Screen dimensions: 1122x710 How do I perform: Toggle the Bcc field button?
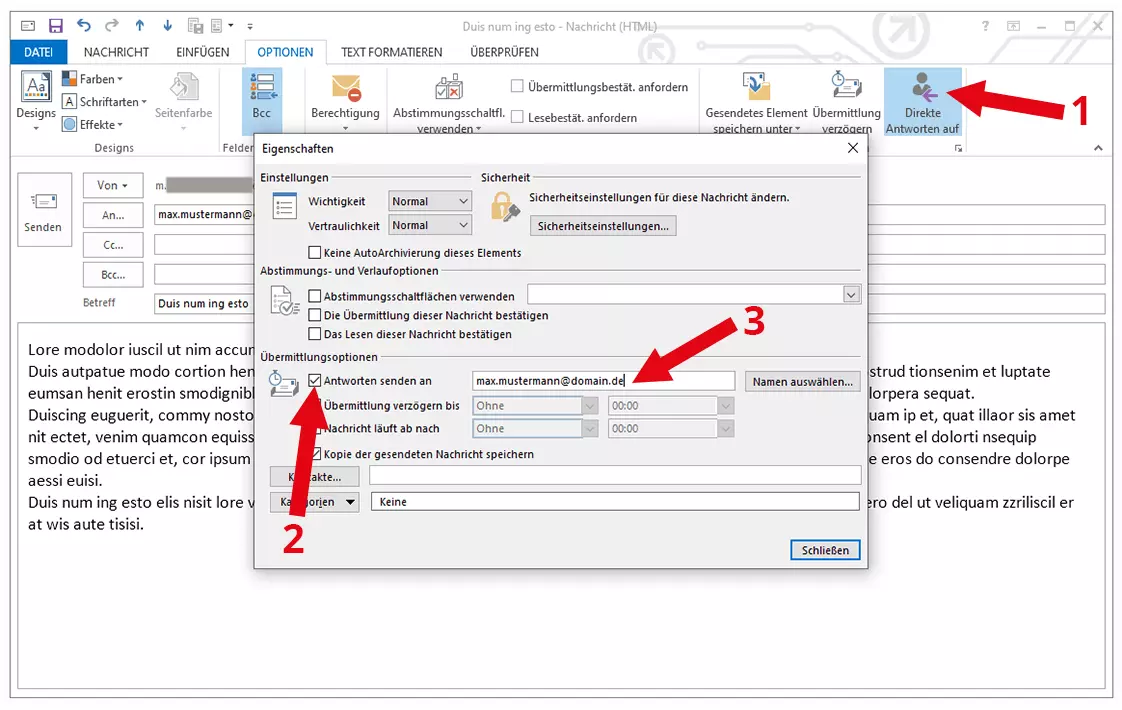point(262,100)
